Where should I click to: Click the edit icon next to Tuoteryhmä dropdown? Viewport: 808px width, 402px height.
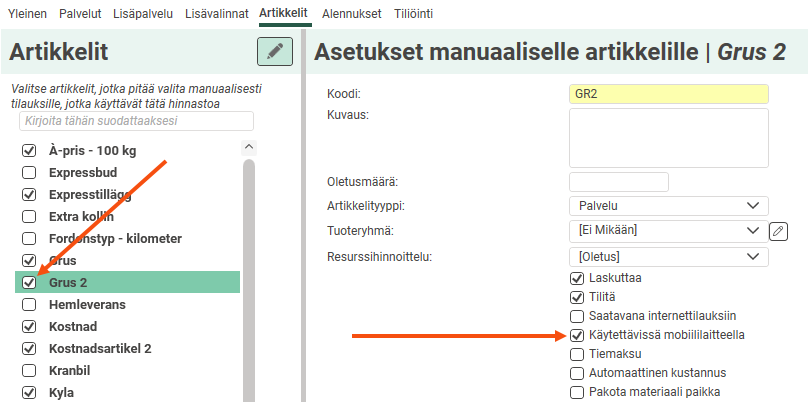tap(779, 231)
